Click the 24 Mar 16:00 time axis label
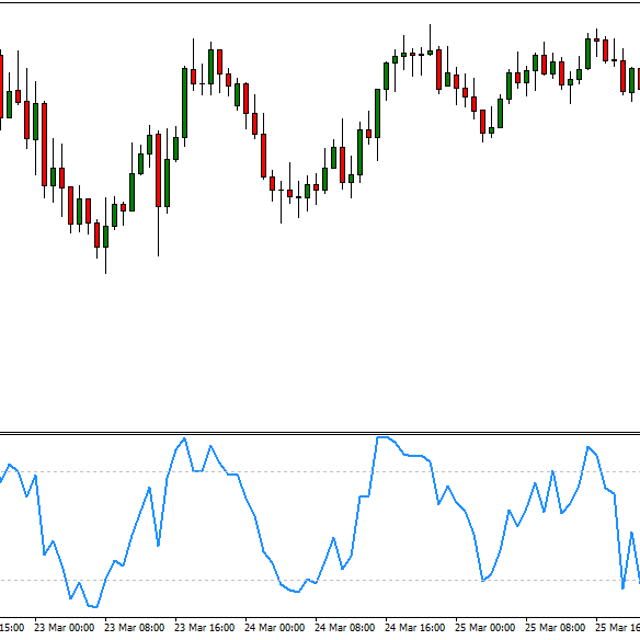 coord(414,628)
